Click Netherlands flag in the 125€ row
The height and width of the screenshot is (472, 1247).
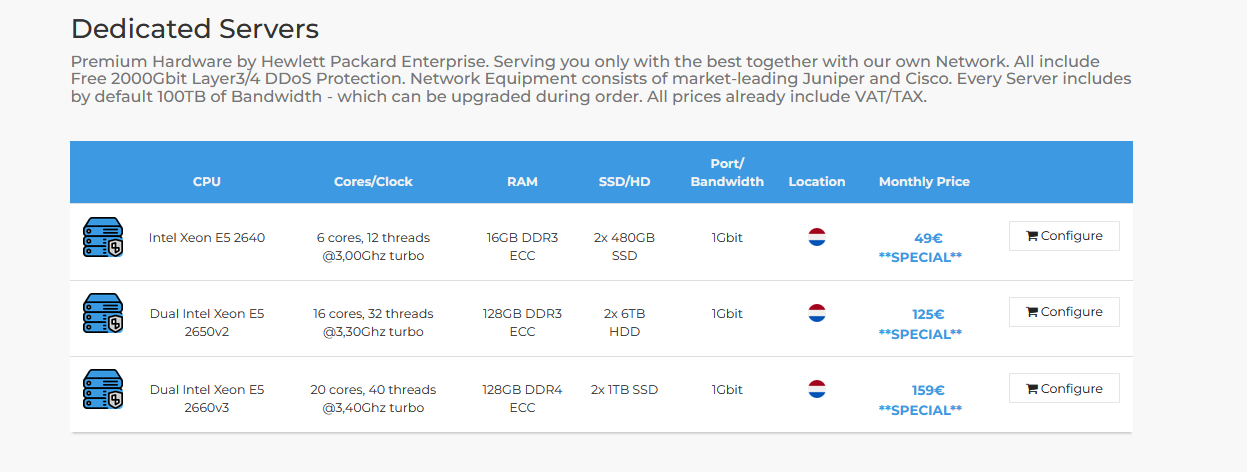pyautogui.click(x=817, y=313)
